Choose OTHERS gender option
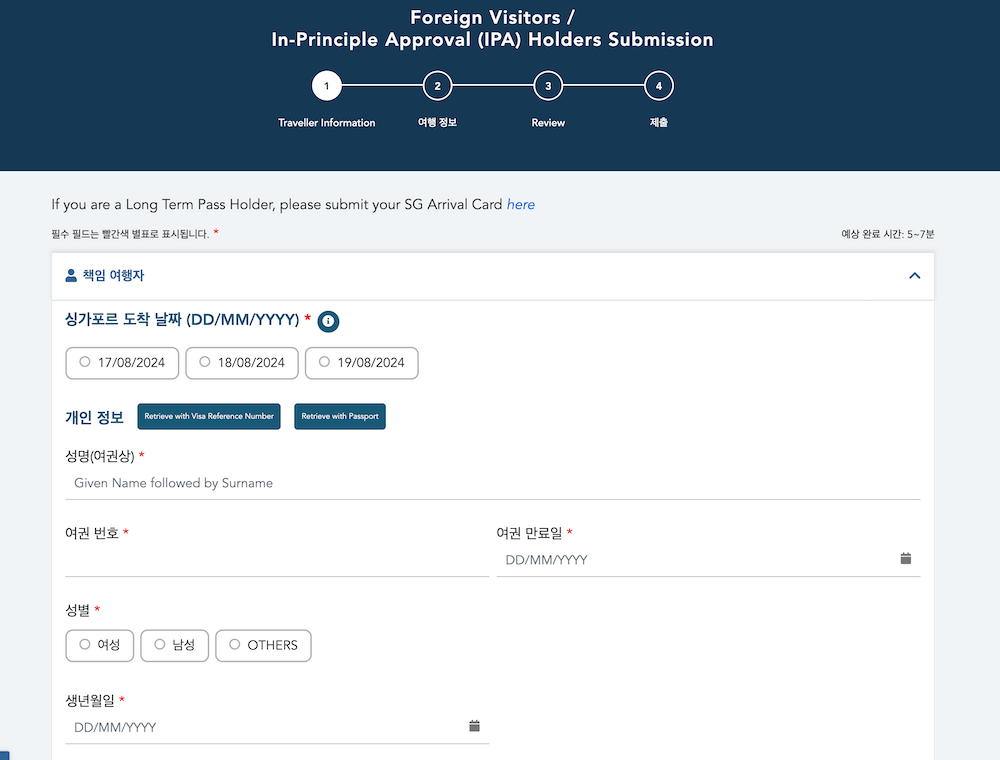 pos(263,645)
